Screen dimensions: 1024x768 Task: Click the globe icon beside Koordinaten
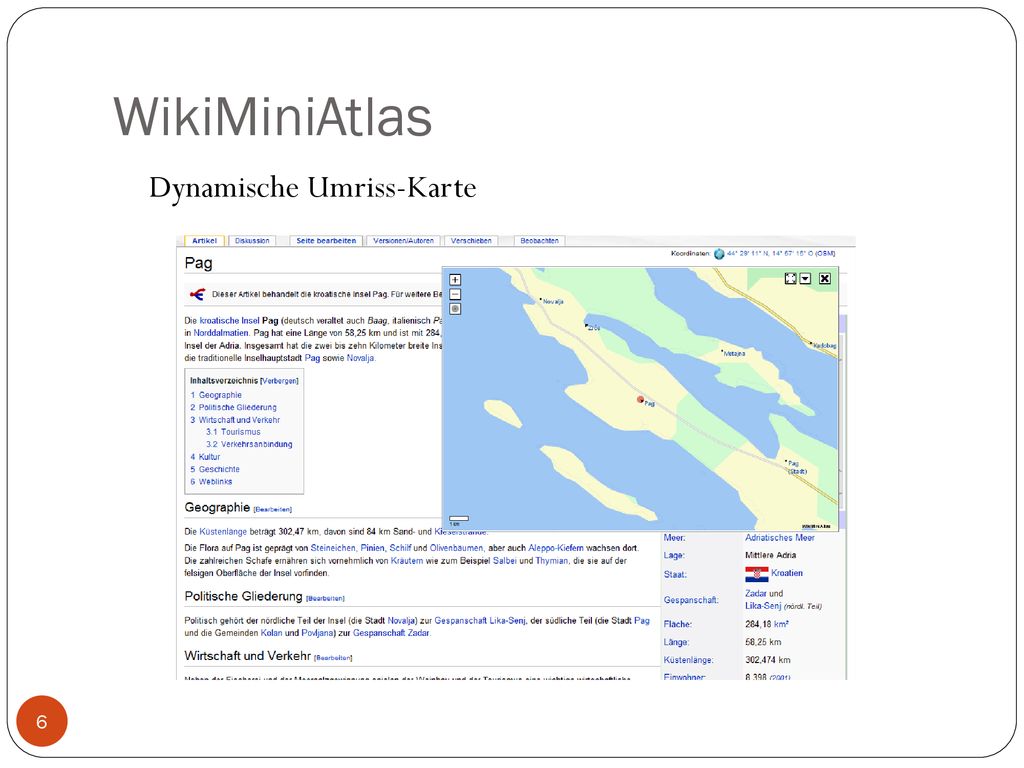tap(719, 253)
